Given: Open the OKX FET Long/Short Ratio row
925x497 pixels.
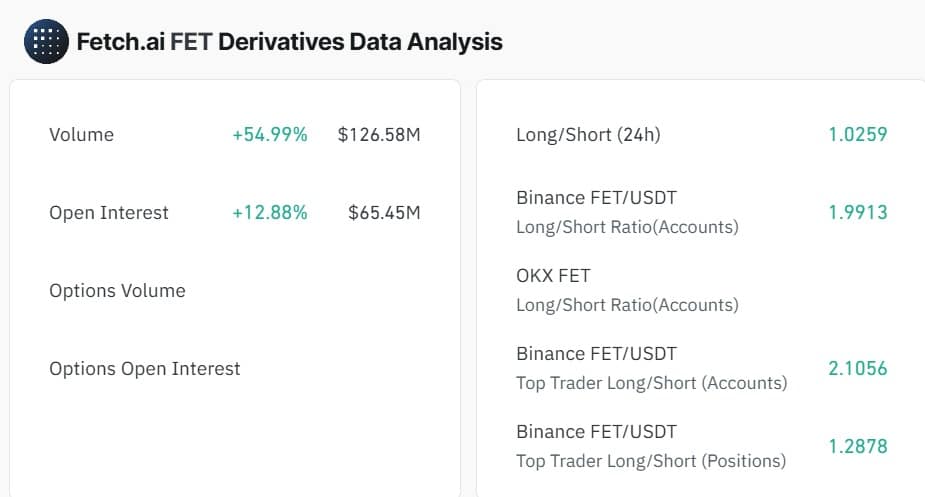Looking at the screenshot, I should point(627,290).
